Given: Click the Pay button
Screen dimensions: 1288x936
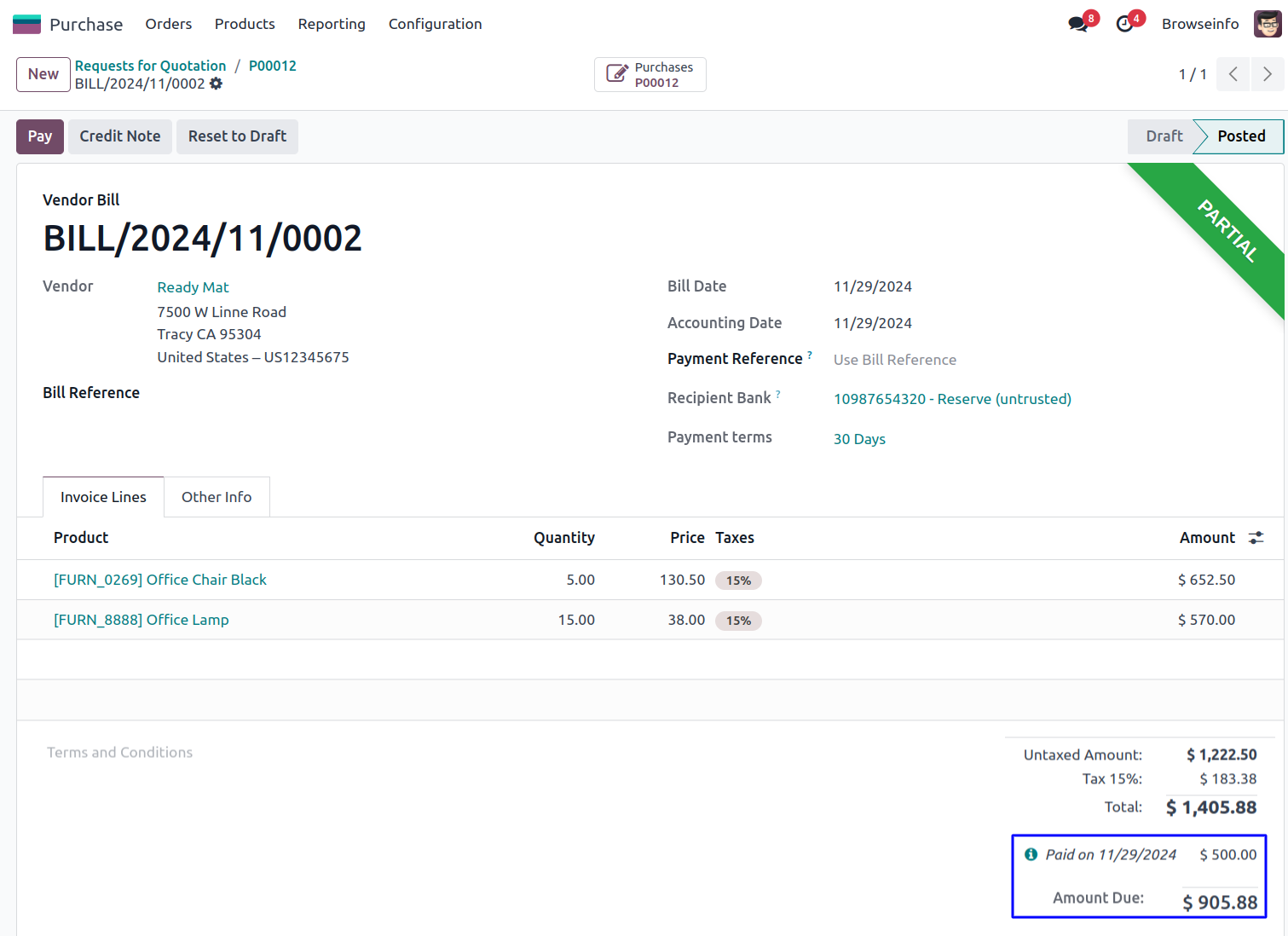Looking at the screenshot, I should click(x=40, y=136).
